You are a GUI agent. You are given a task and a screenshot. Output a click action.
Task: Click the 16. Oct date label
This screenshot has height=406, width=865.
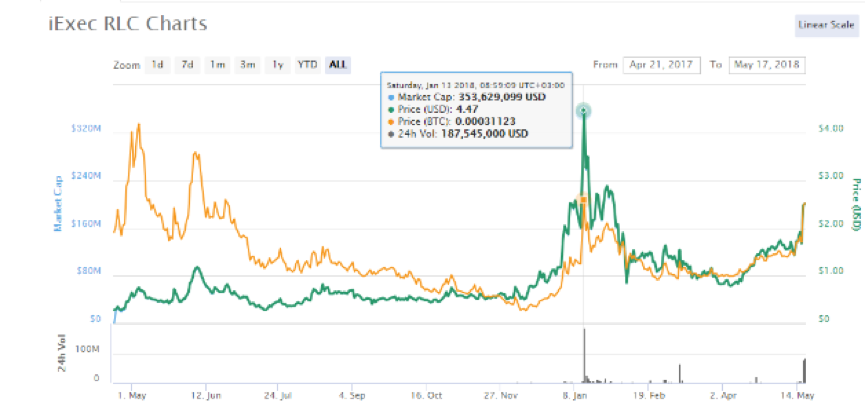click(427, 396)
